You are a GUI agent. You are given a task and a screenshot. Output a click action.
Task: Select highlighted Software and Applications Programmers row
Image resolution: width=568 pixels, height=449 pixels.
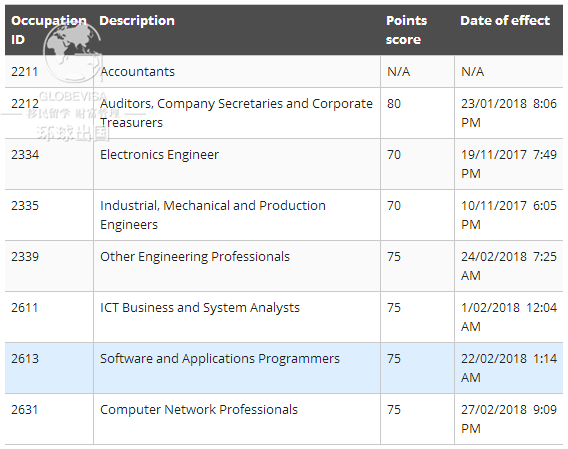click(x=284, y=368)
